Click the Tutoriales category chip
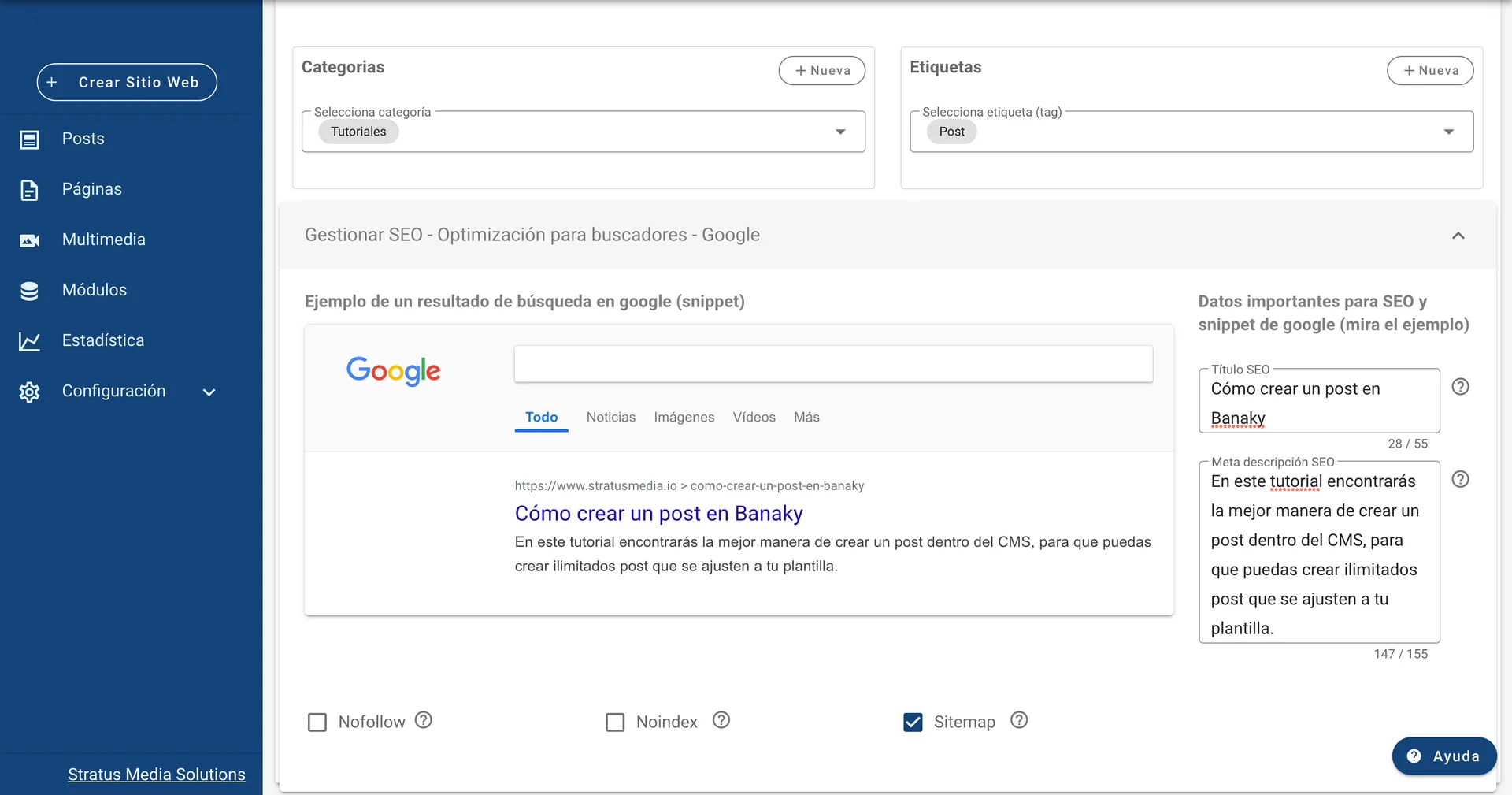This screenshot has width=1512, height=795. [358, 132]
